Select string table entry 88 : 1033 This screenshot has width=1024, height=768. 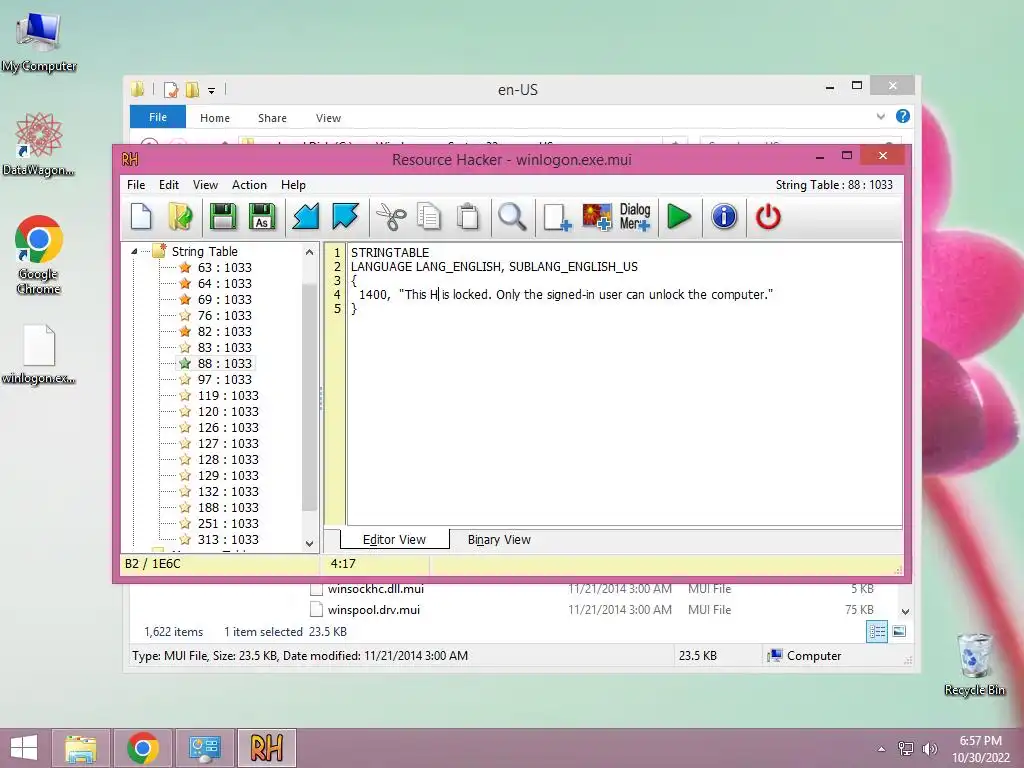(224, 363)
